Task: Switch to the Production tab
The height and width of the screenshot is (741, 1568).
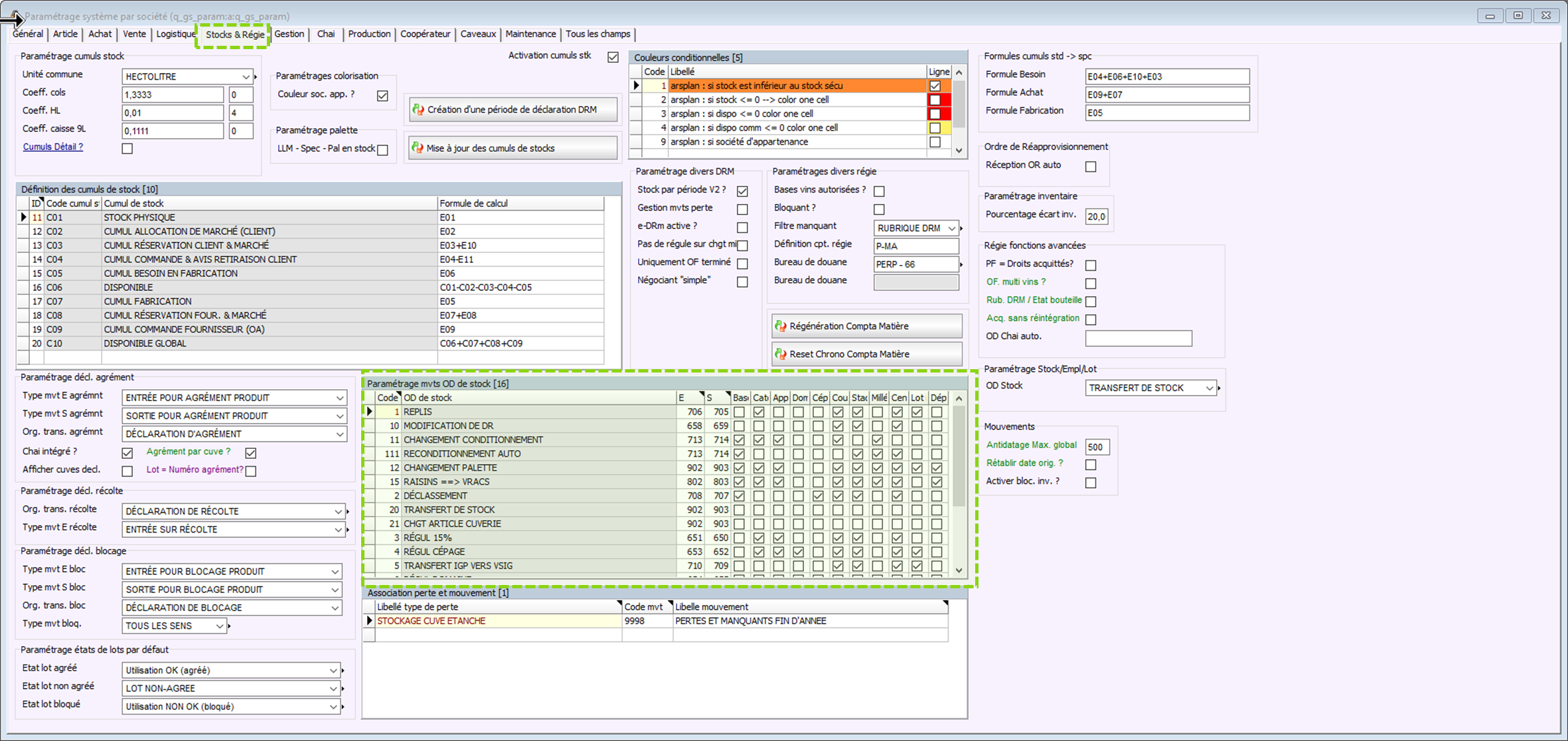Action: (369, 34)
